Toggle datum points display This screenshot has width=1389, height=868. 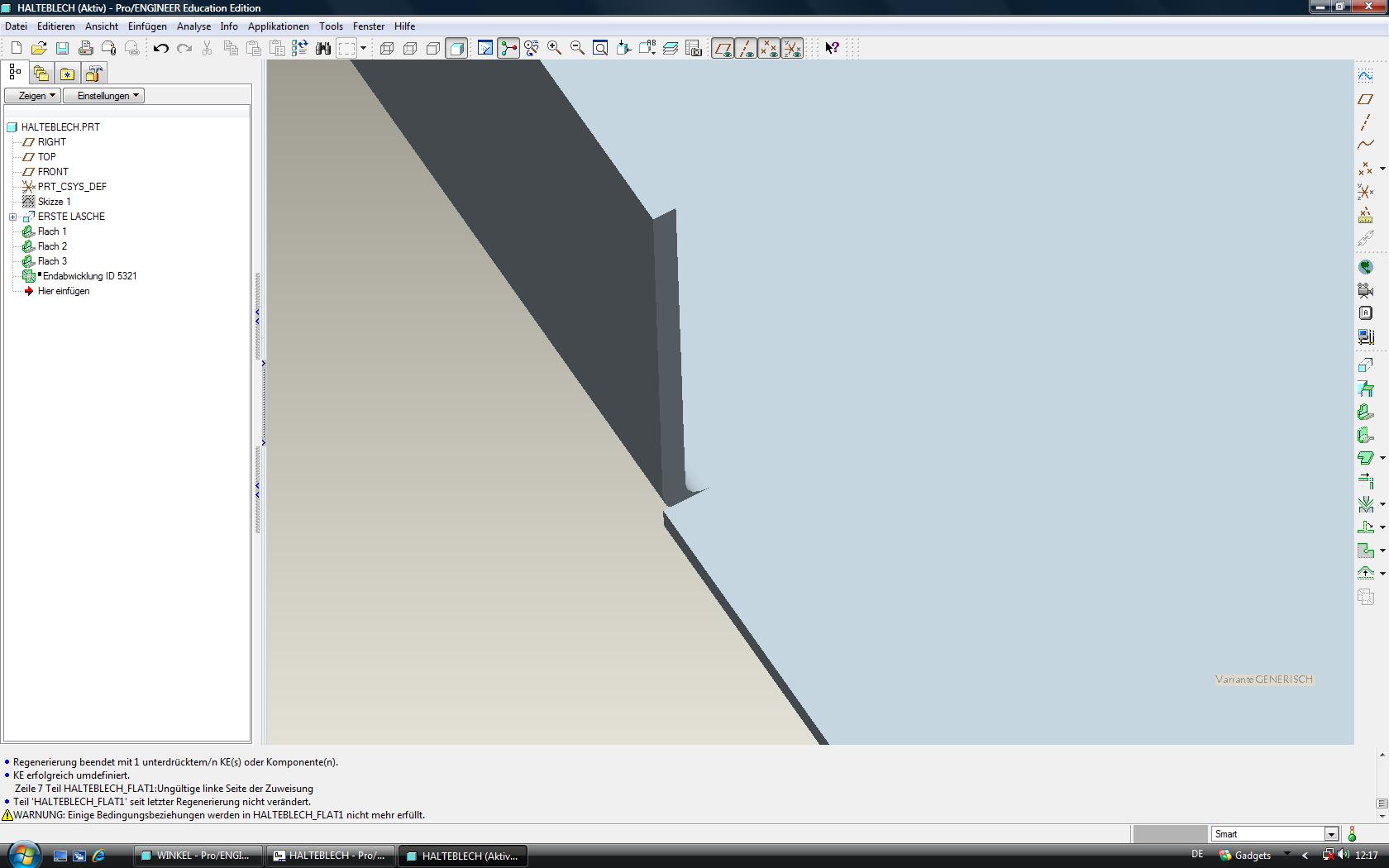[x=769, y=48]
